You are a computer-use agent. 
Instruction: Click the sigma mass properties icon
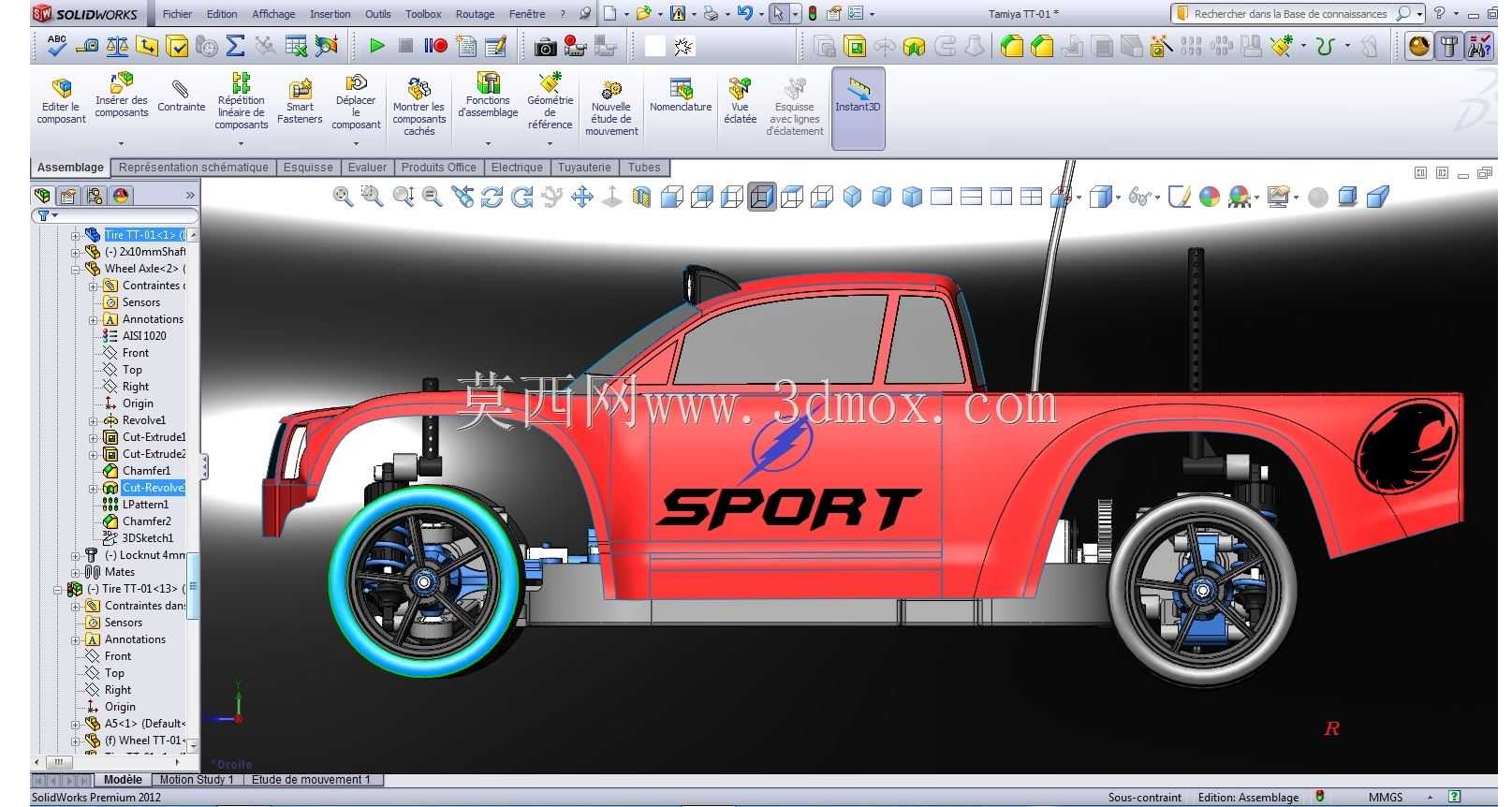[x=235, y=46]
